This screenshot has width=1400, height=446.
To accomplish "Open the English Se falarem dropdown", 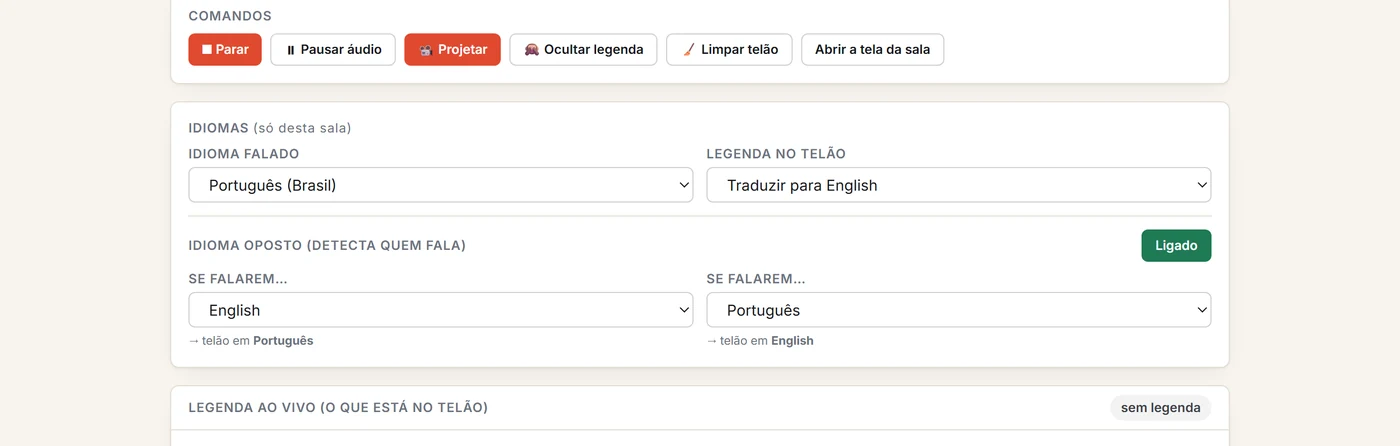I will point(440,310).
